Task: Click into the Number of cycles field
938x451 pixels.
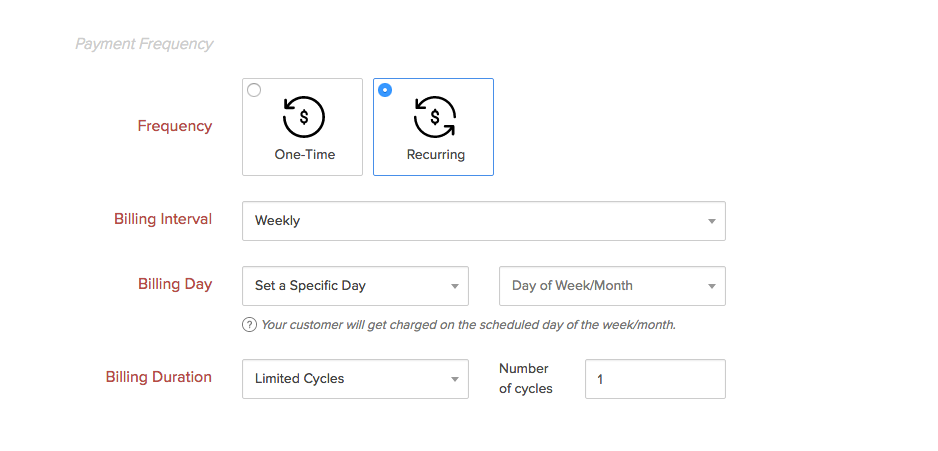Action: coord(655,379)
